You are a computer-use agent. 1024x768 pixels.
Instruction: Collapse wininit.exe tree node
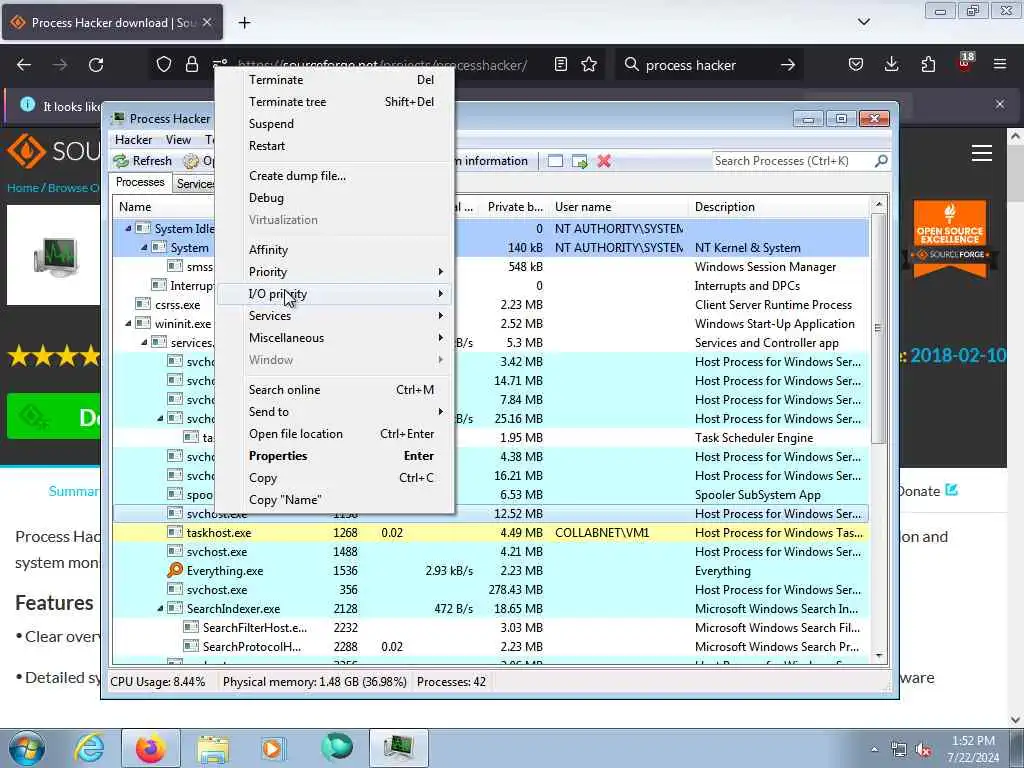[x=129, y=323]
